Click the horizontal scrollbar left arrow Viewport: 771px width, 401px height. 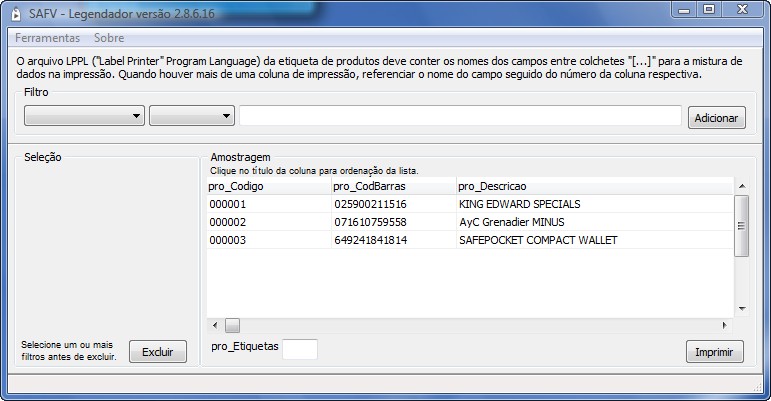(214, 325)
